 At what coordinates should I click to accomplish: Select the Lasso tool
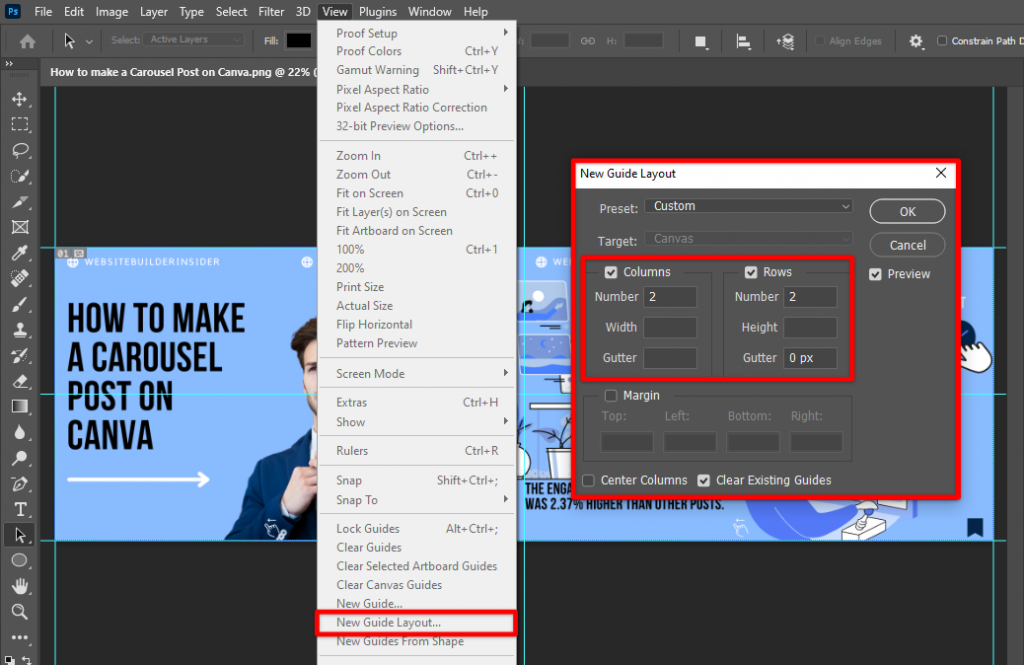pyautogui.click(x=21, y=150)
